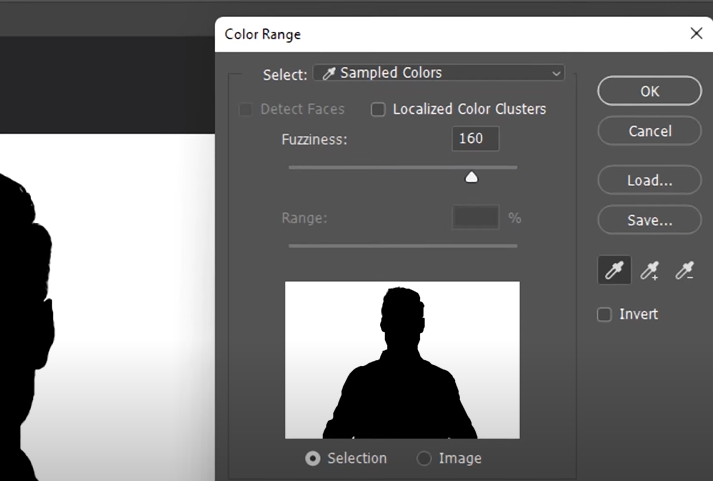The height and width of the screenshot is (481, 713).
Task: Choose the Selection preview radio button
Action: click(x=313, y=458)
